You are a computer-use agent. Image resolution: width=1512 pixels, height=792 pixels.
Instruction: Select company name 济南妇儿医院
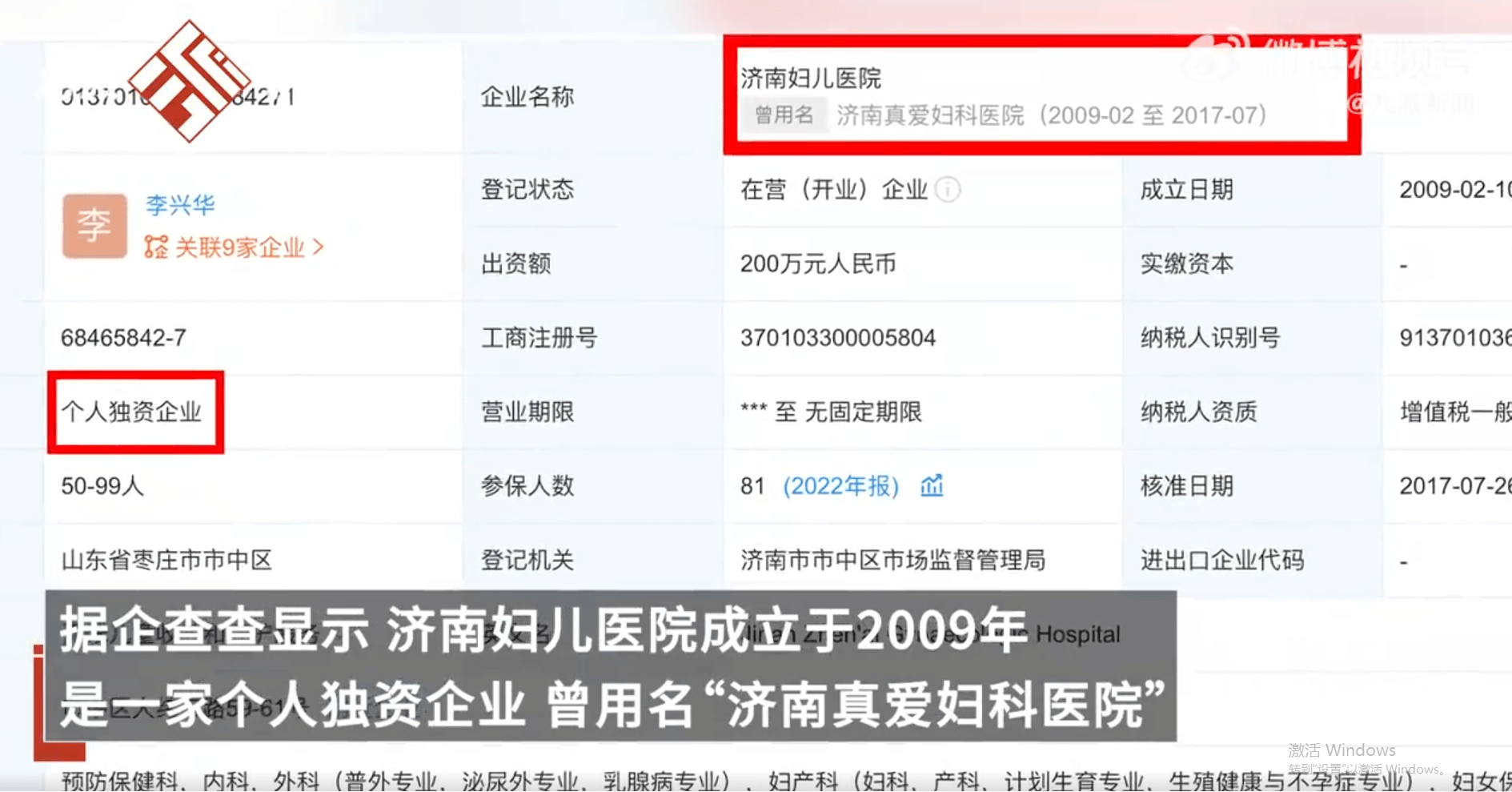tap(810, 78)
